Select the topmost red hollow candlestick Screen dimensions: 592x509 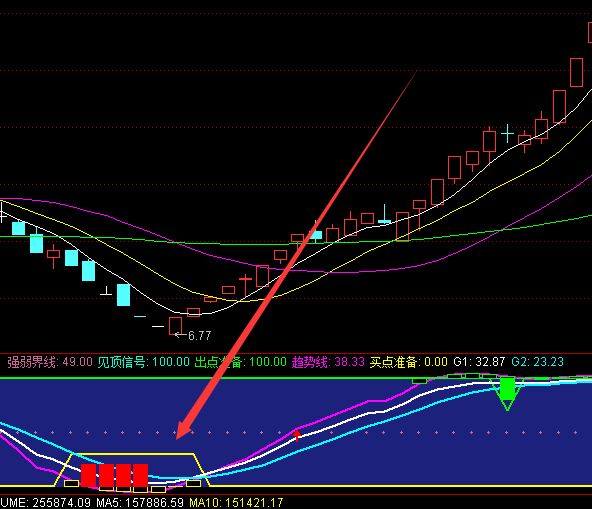pos(589,31)
